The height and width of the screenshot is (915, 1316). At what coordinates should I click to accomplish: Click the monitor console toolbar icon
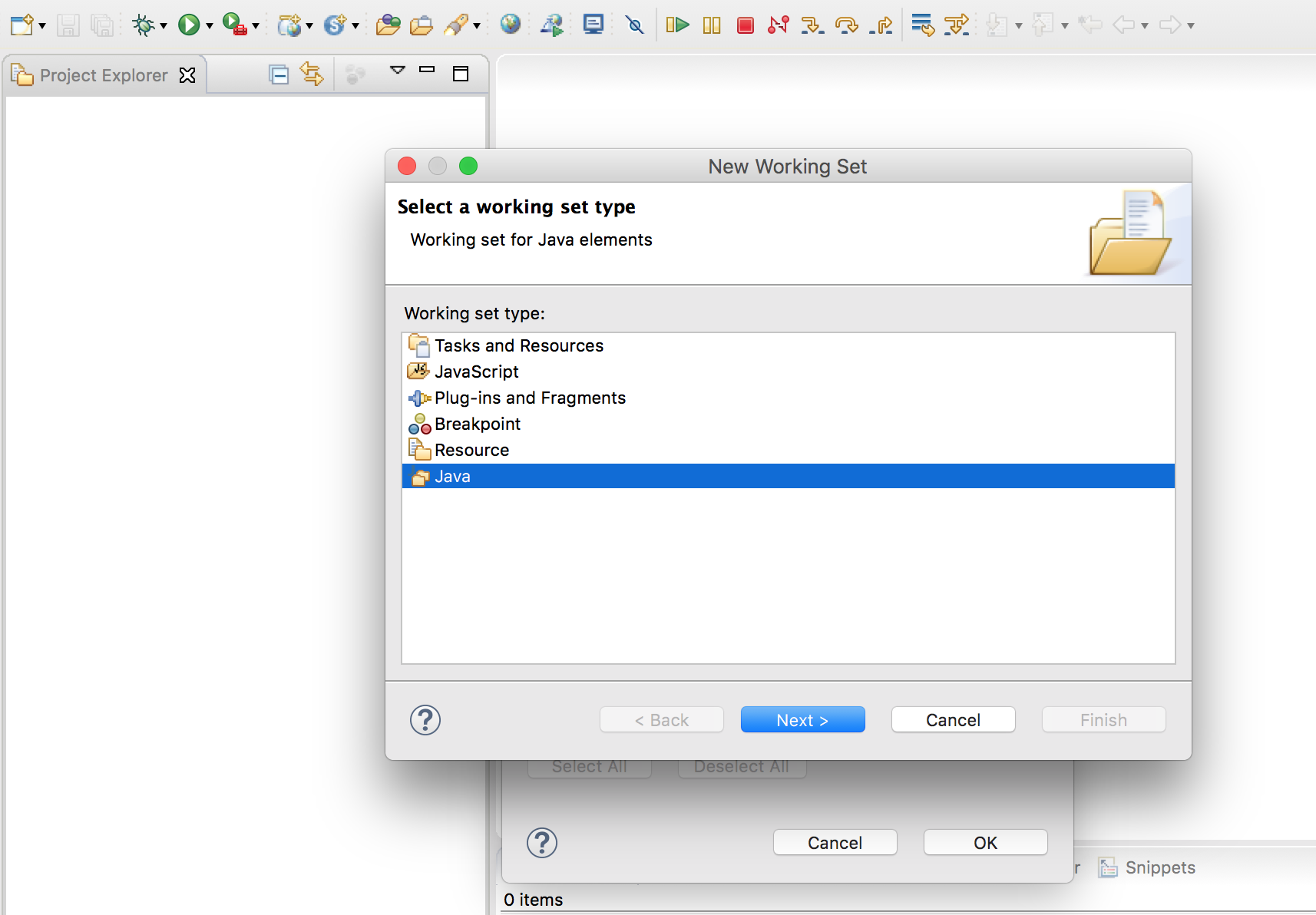click(594, 25)
